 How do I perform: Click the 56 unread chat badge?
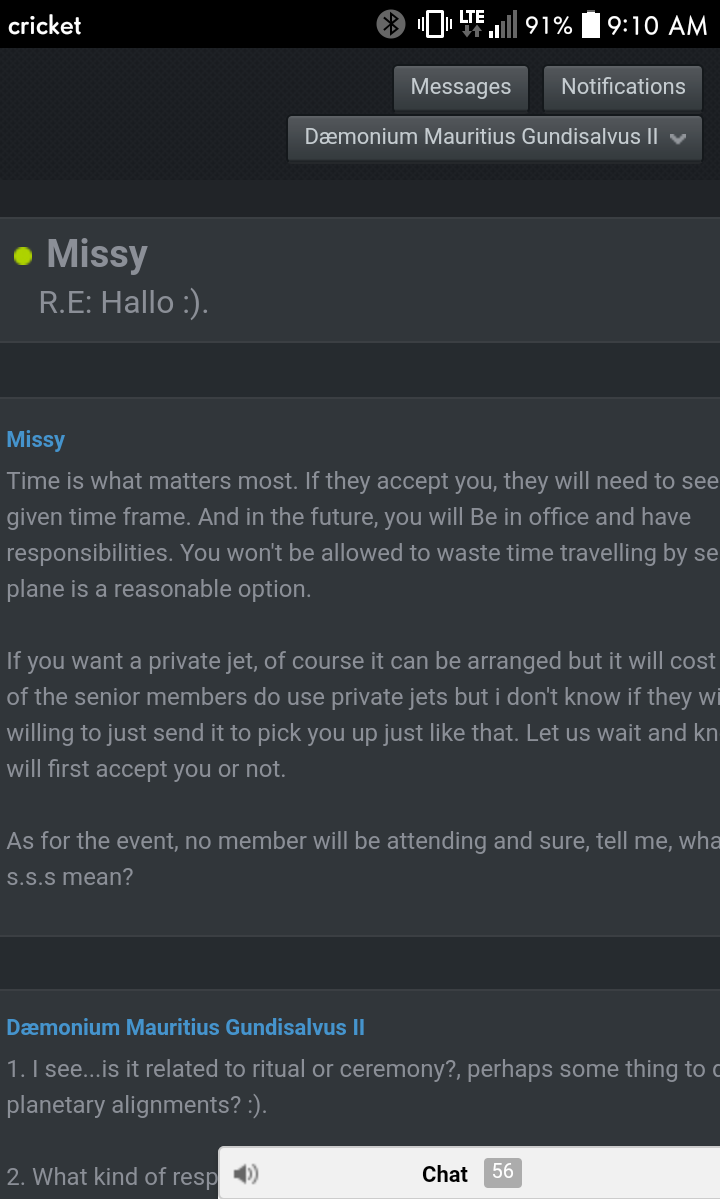point(502,1172)
